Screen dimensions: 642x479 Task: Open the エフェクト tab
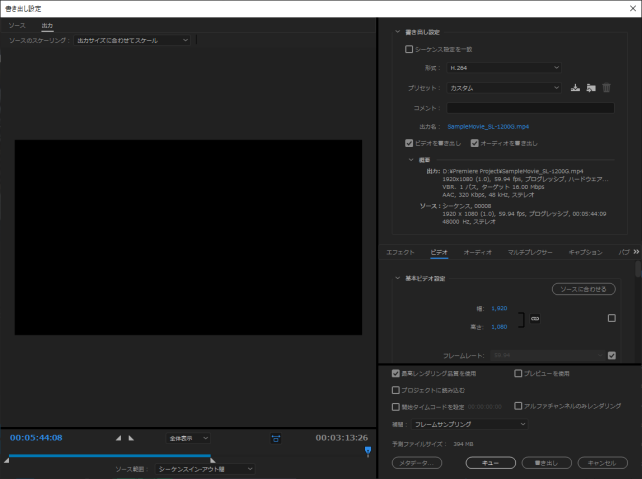400,252
